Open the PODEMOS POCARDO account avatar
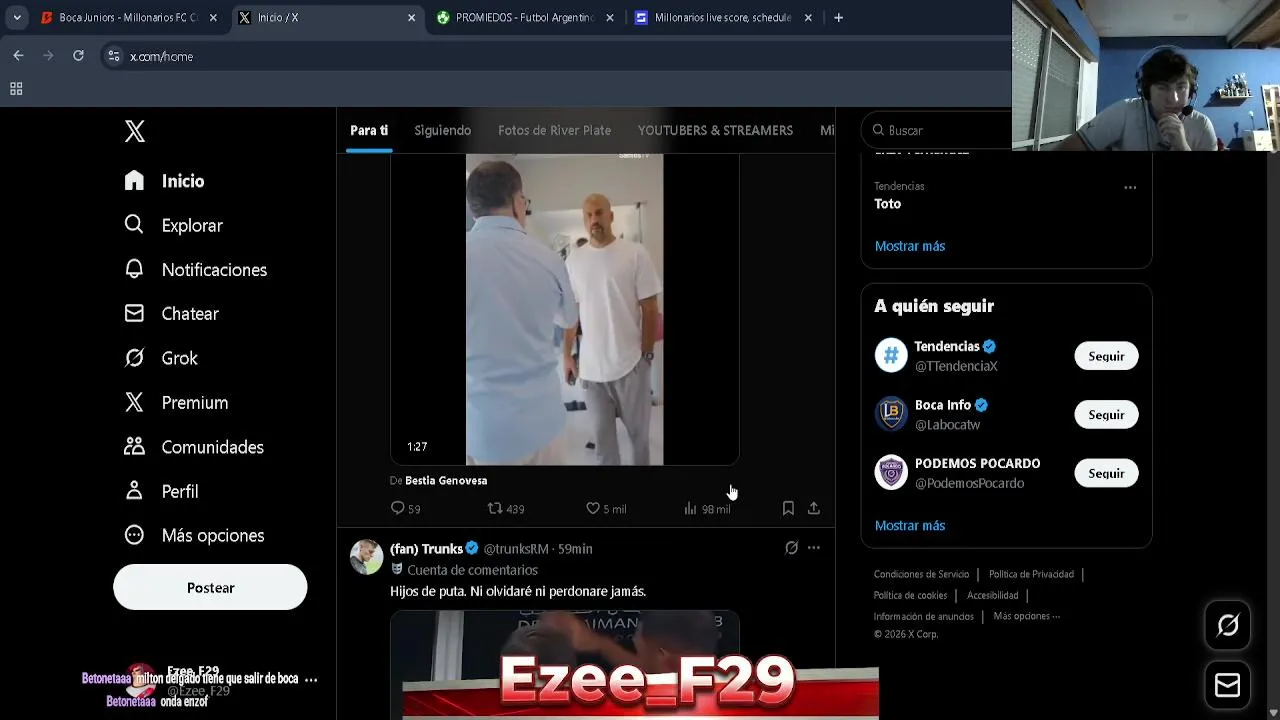Screen dimensions: 1280x720 coord(891,473)
